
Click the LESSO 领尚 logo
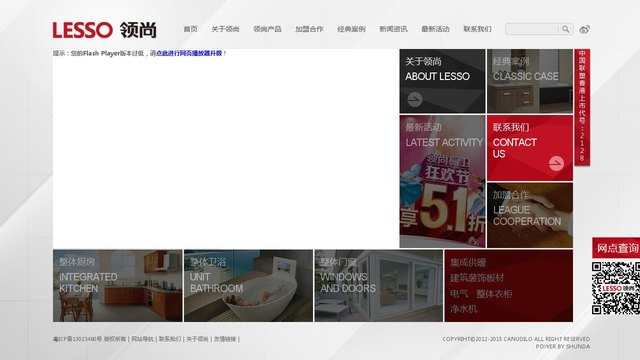[x=104, y=30]
